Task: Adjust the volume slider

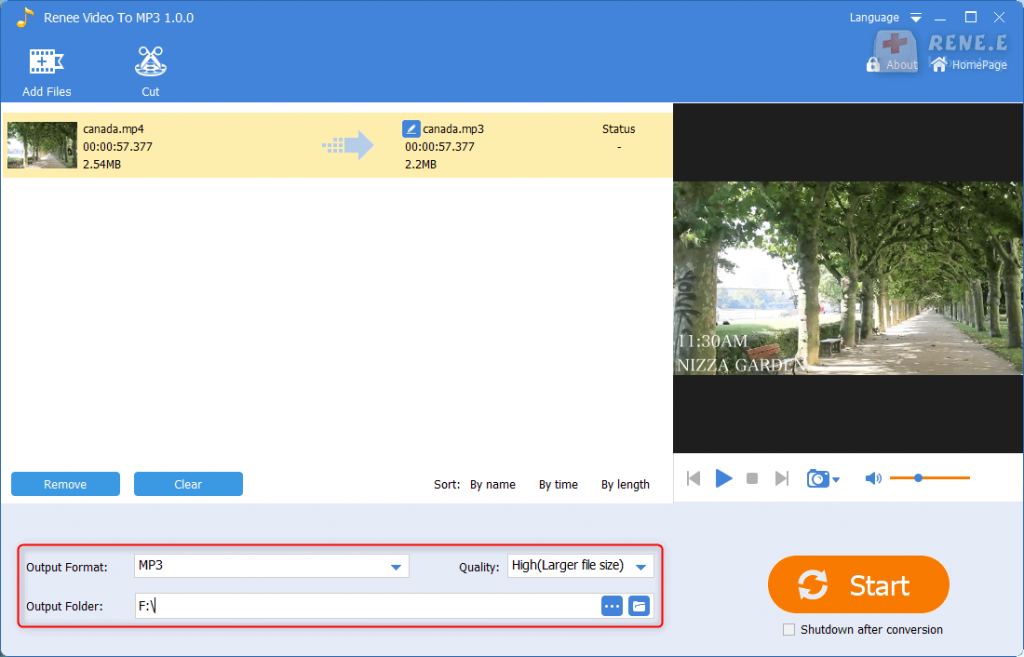Action: [918, 479]
